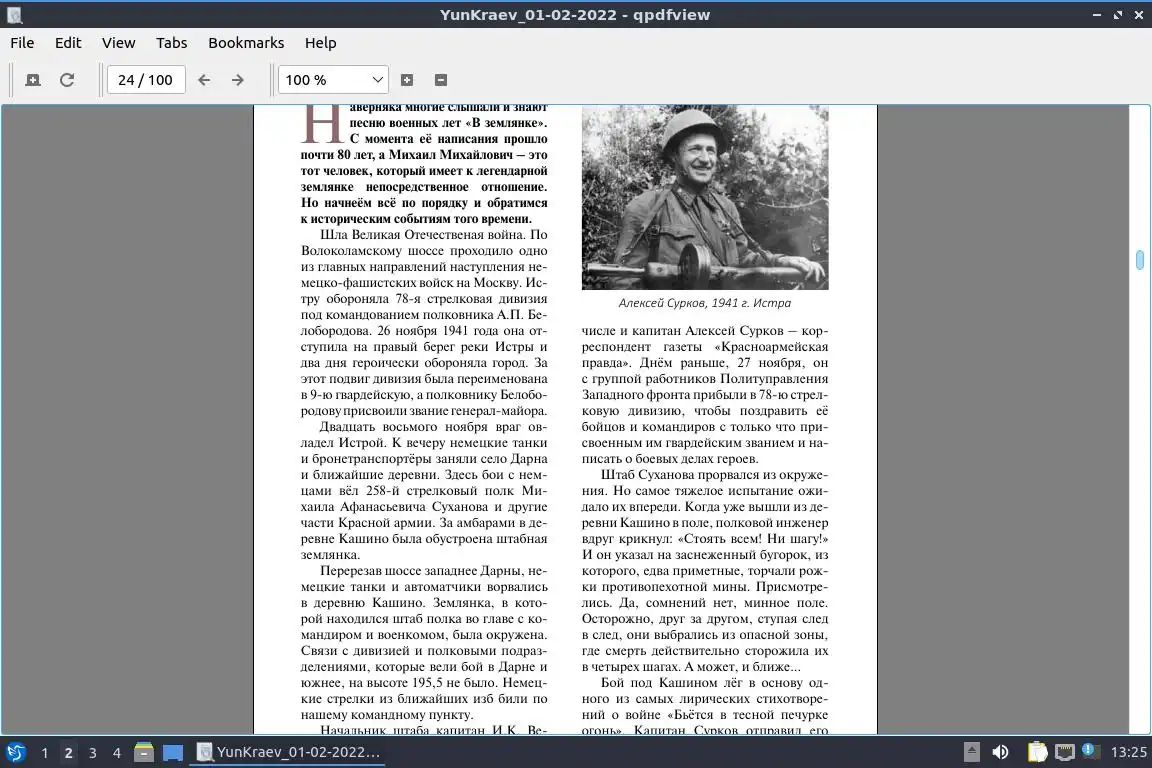The image size is (1152, 768).
Task: Switch to workspace 3
Action: [x=93, y=753]
